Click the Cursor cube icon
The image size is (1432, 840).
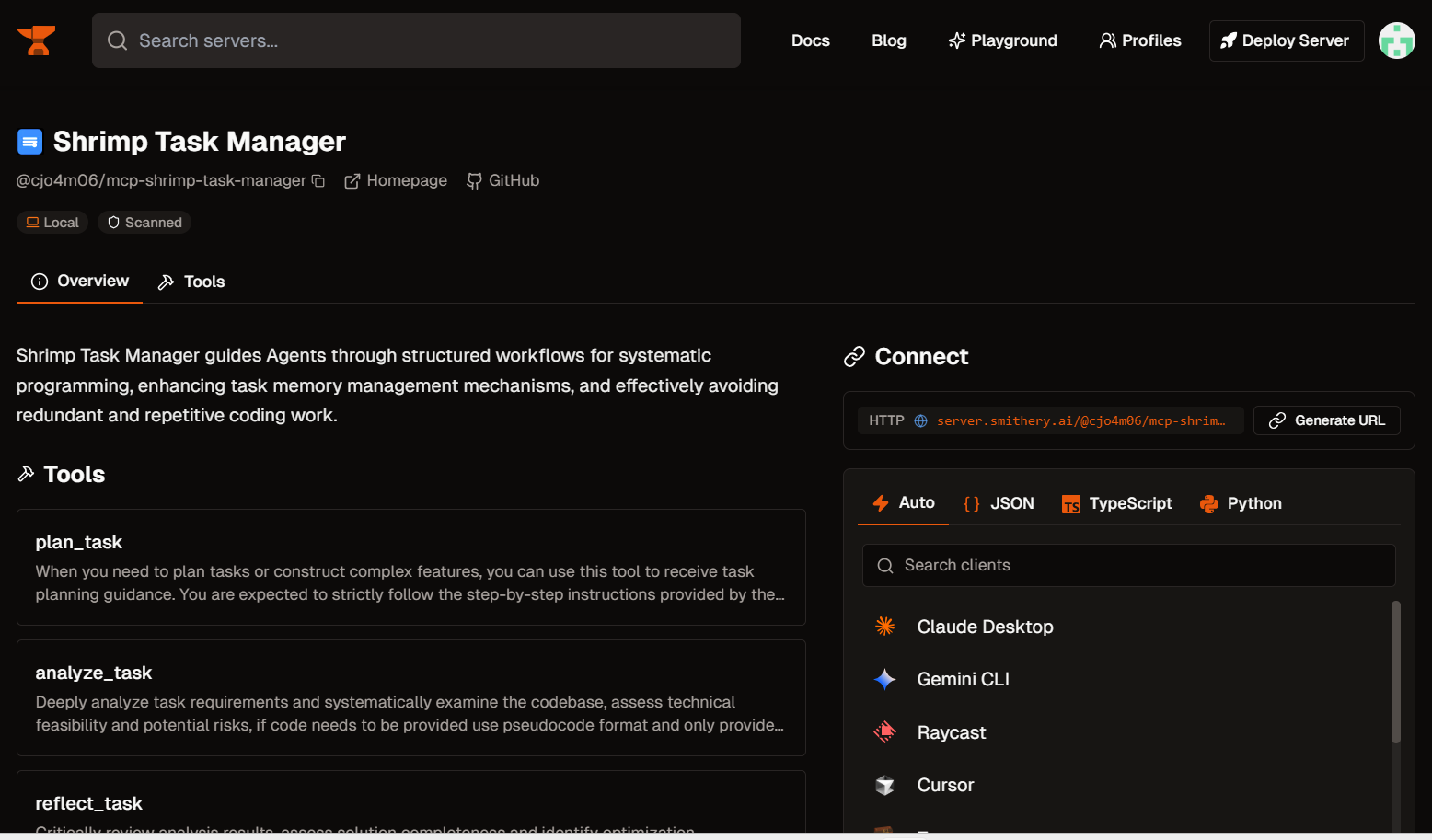click(x=884, y=785)
